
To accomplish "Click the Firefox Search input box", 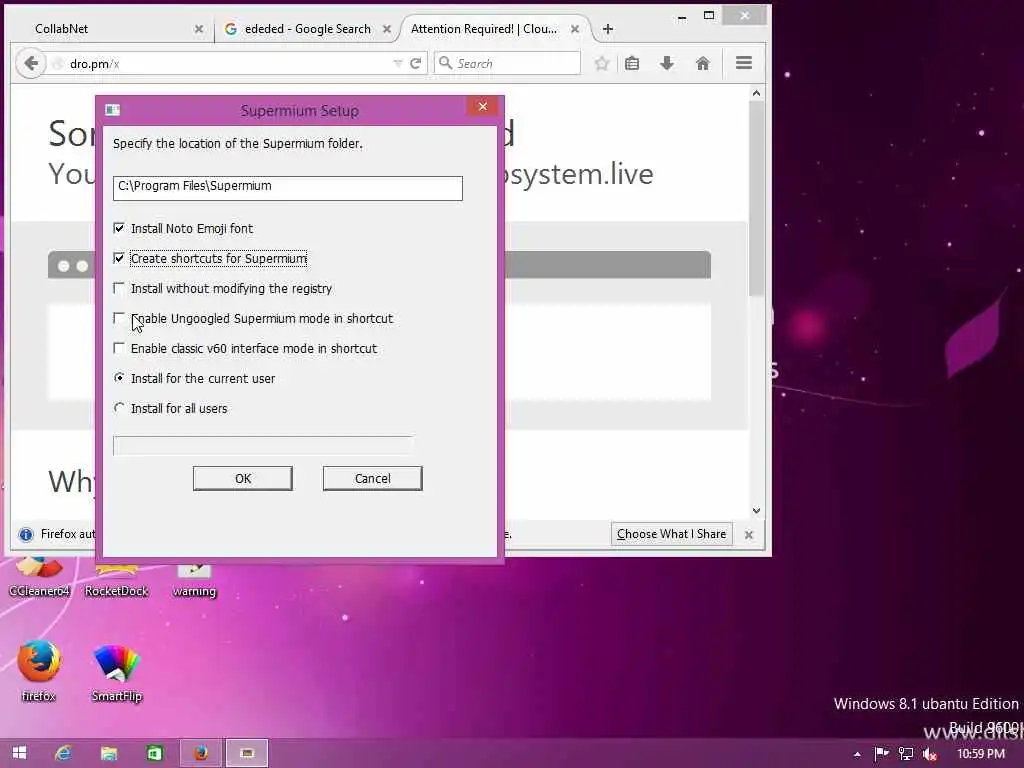I will click(507, 63).
